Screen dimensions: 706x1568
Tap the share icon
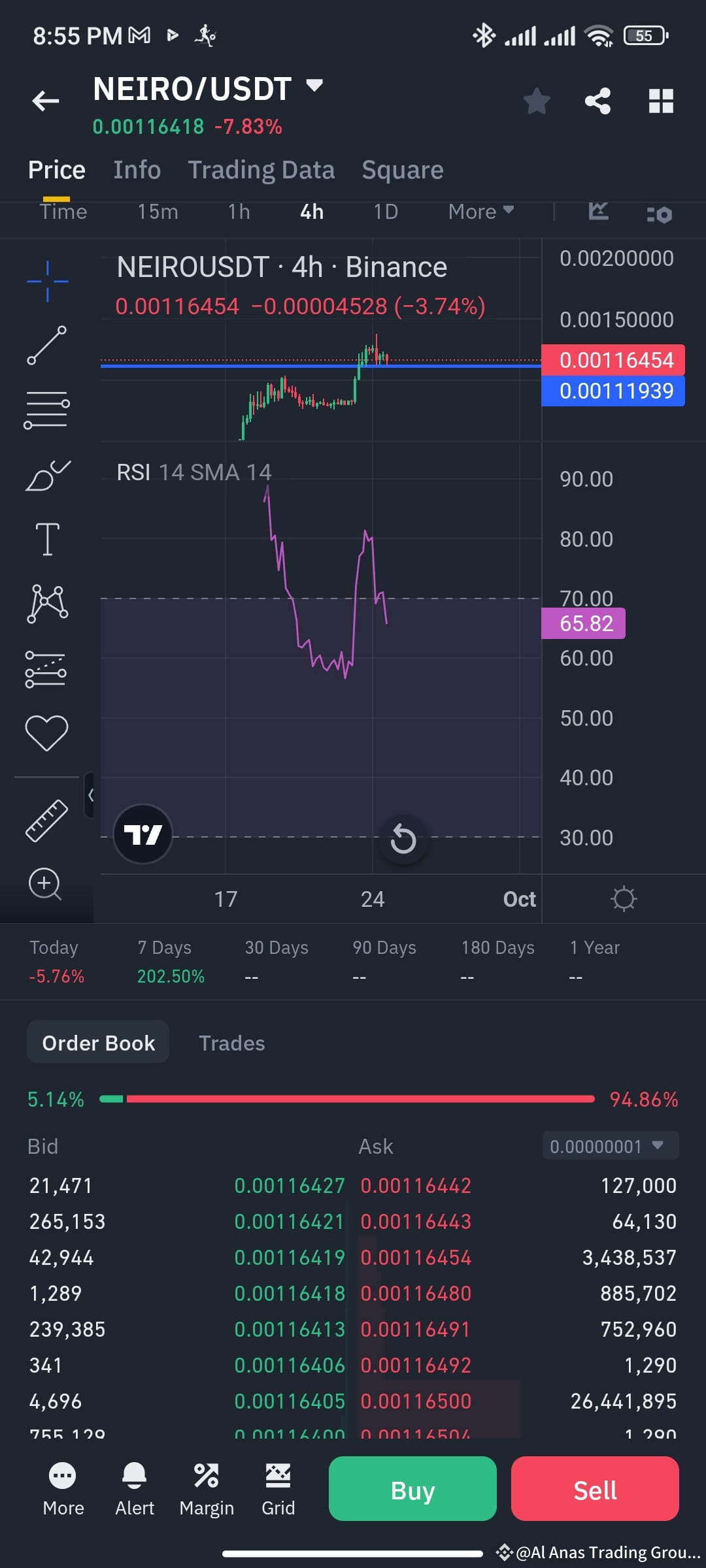pos(597,101)
